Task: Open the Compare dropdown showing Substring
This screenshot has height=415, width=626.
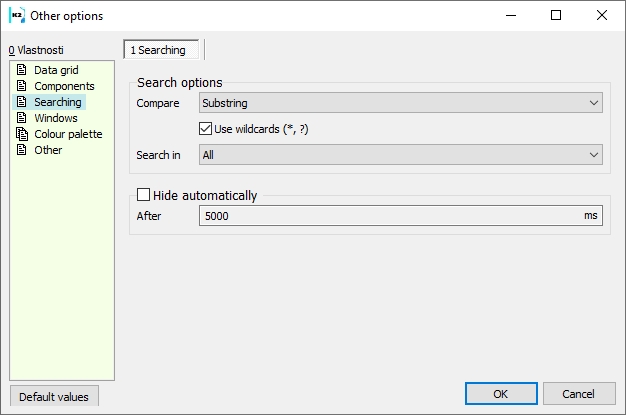Action: 400,103
